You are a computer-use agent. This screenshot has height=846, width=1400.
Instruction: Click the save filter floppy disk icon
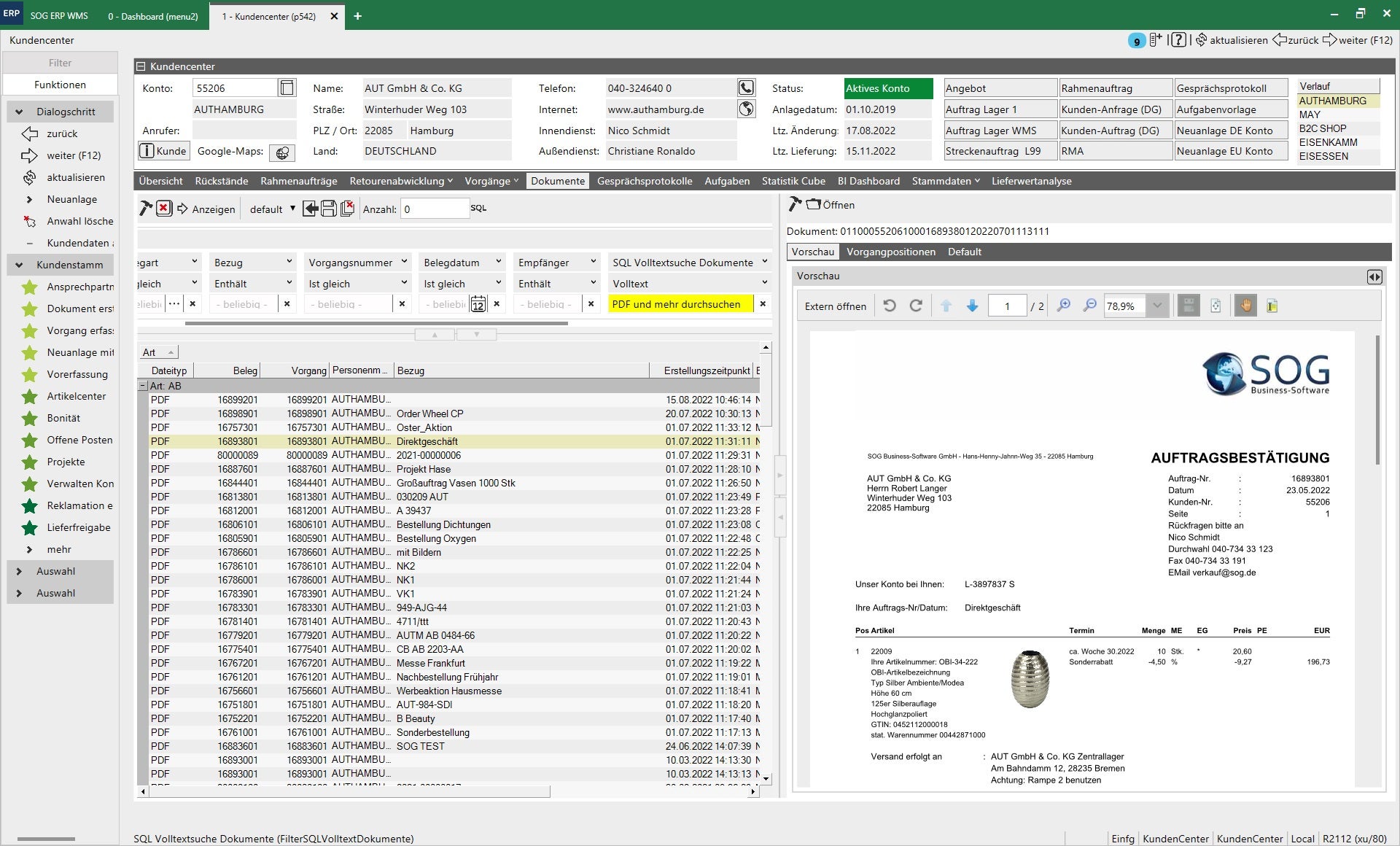coord(329,209)
